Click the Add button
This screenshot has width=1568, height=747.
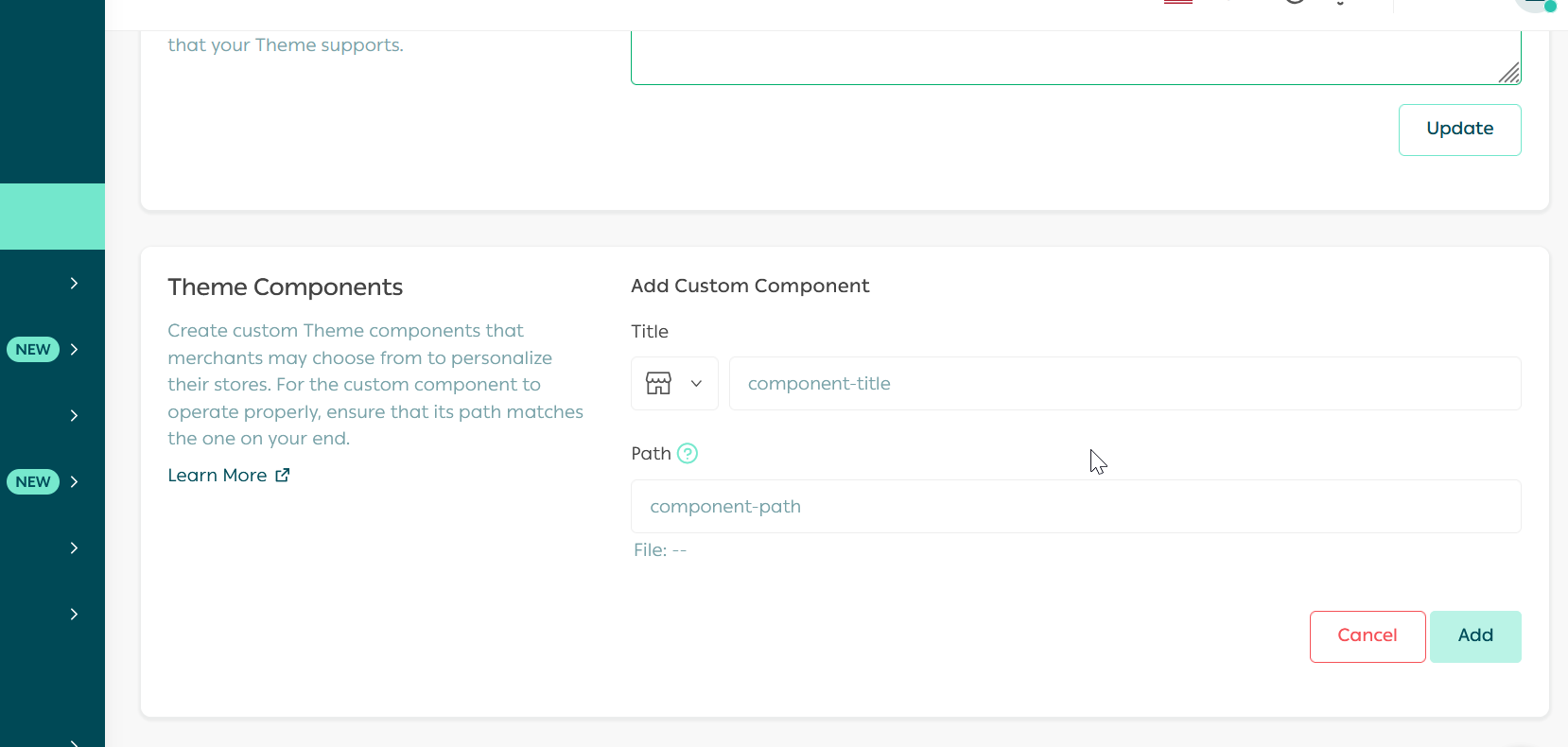click(x=1475, y=636)
